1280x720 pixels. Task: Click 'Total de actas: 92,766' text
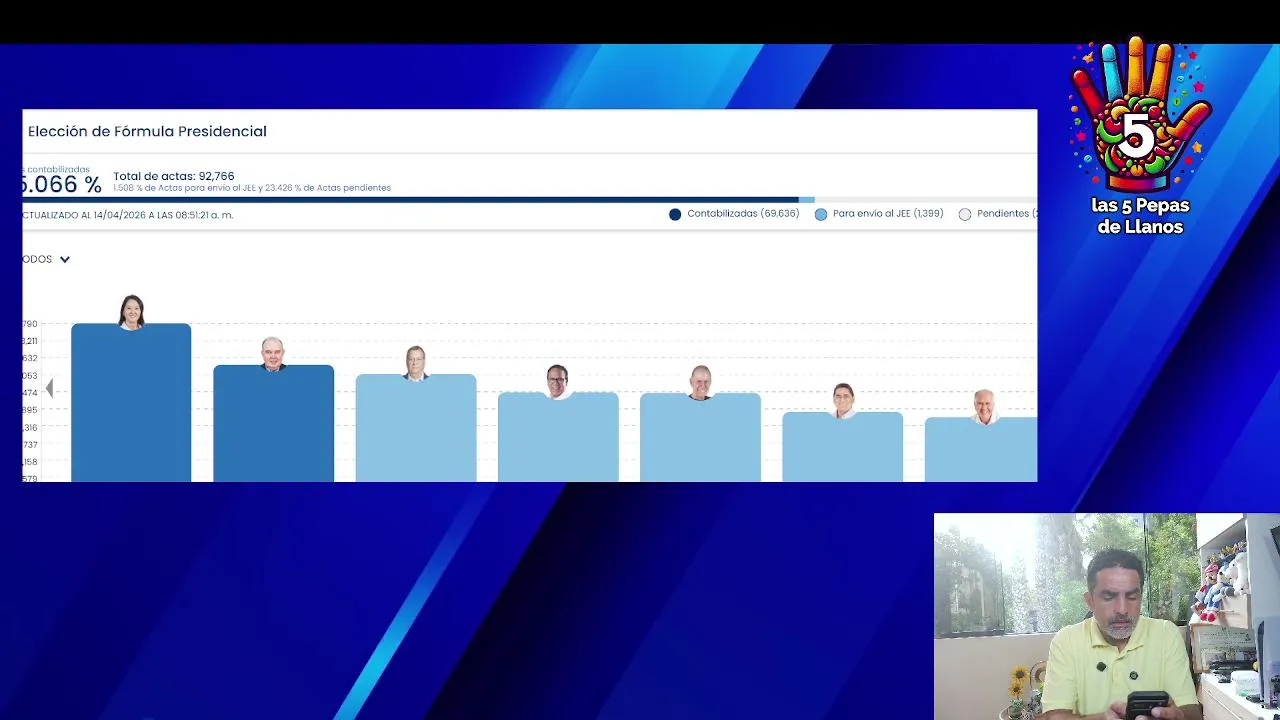[174, 176]
